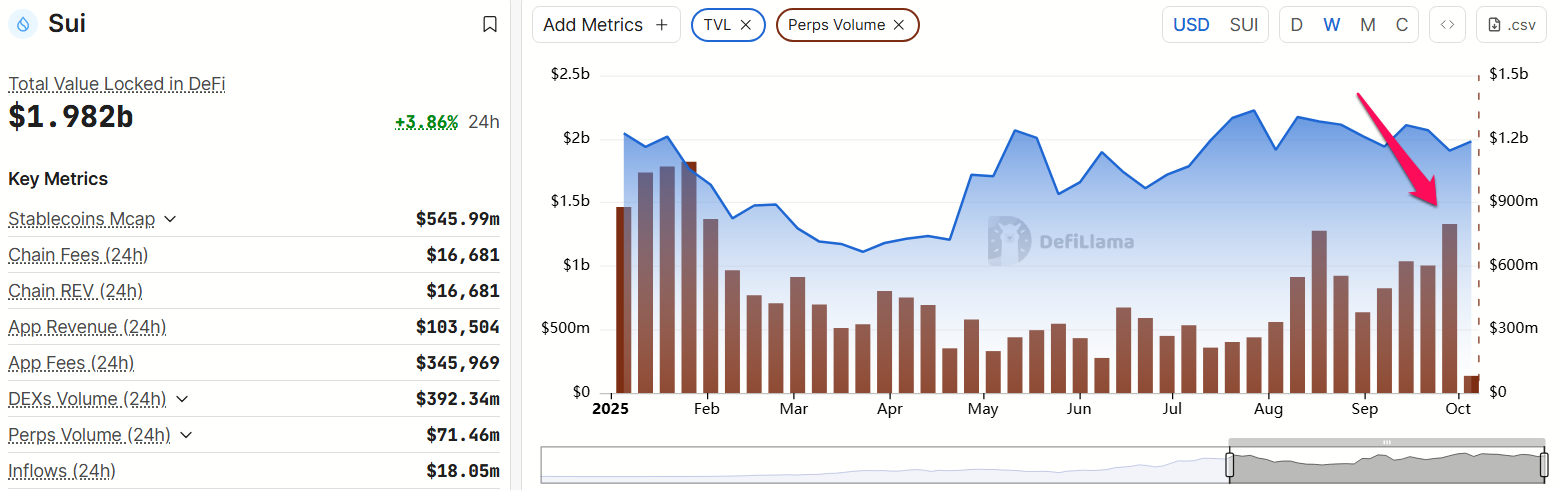
Task: Remove the Perps Volume metric chip
Action: (899, 25)
